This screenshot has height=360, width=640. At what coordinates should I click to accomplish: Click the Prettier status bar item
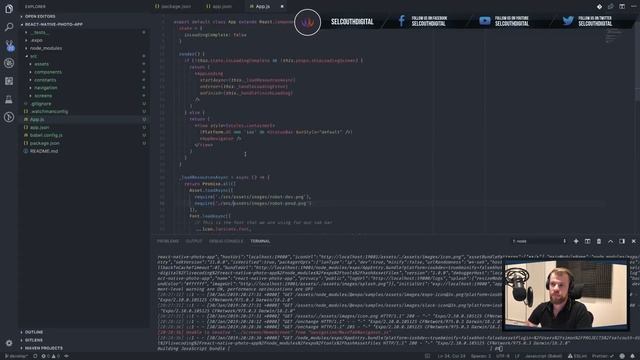603,356
